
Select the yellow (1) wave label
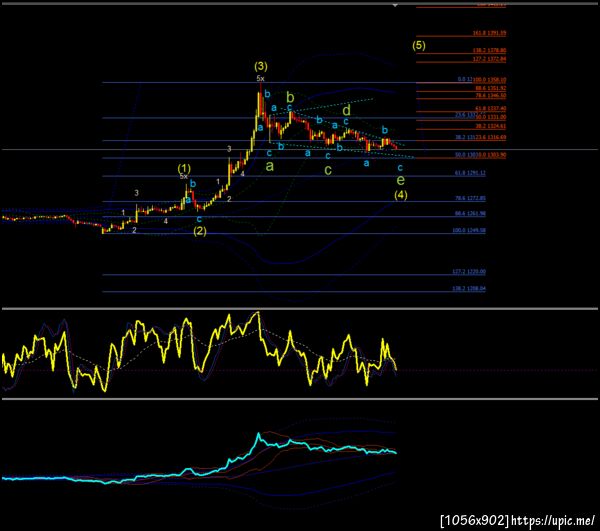tap(184, 168)
